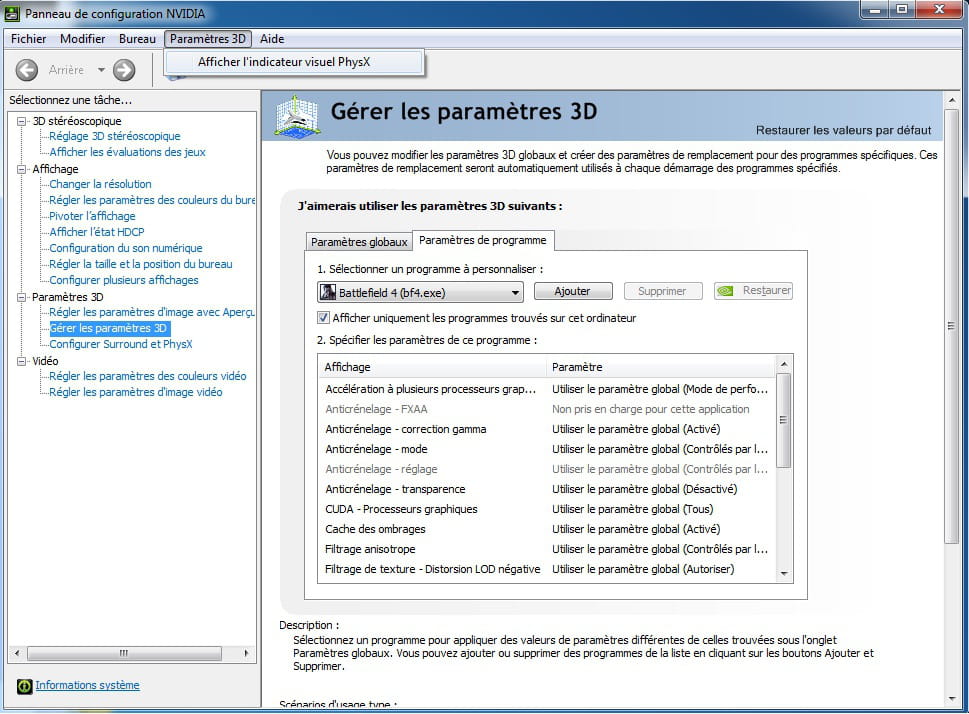969x714 pixels.
Task: Click the NVIDIA logo on the Restaurer button
Action: point(727,291)
